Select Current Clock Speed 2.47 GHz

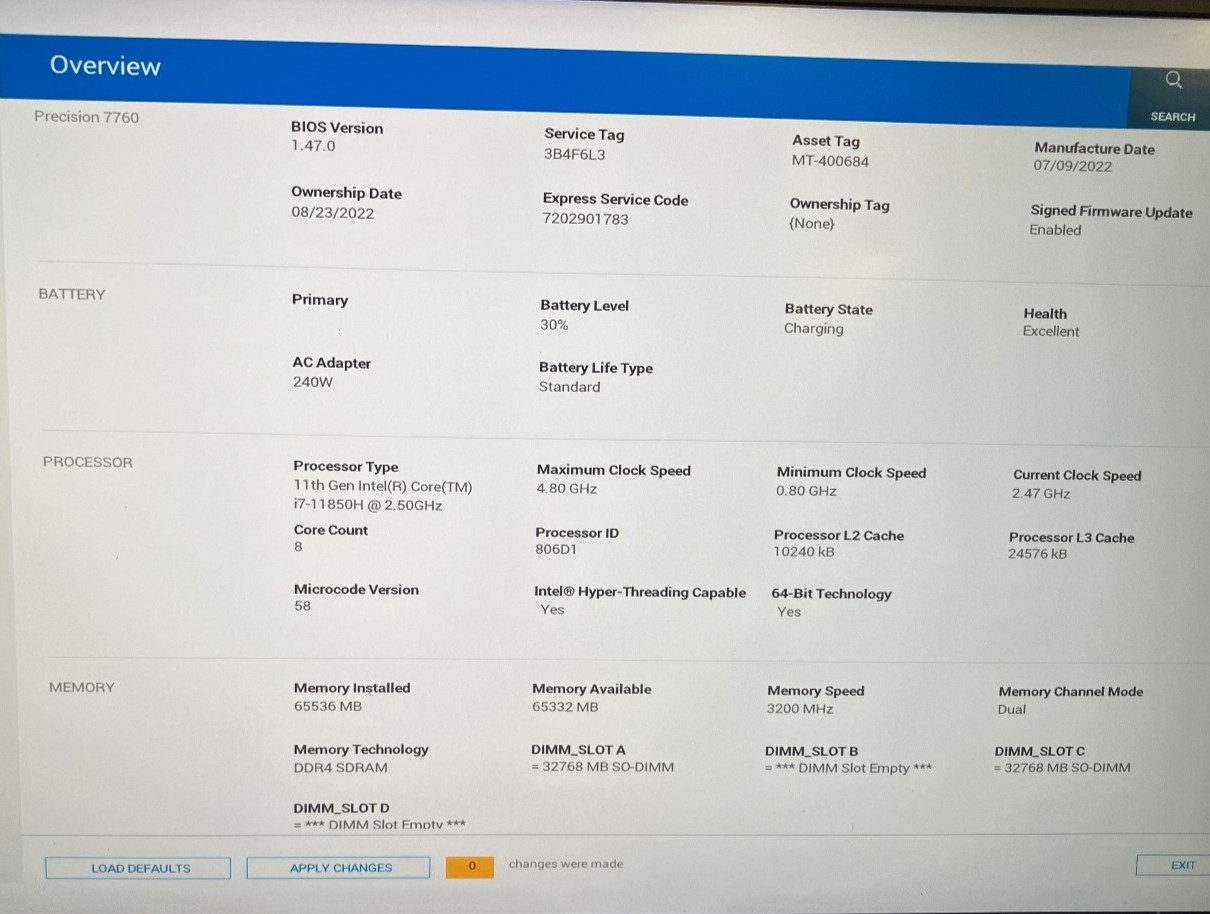1041,494
